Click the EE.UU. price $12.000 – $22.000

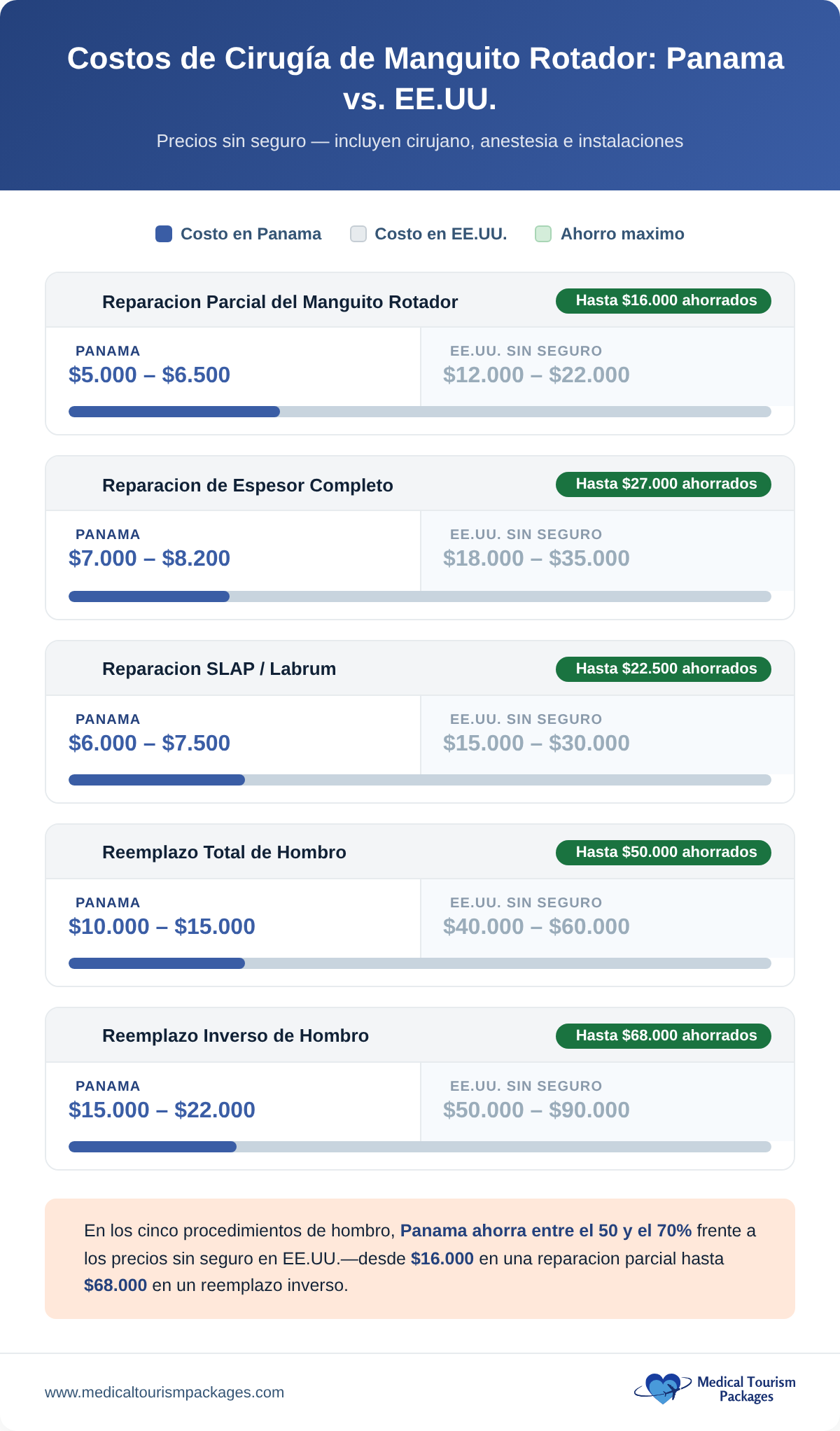click(x=536, y=375)
